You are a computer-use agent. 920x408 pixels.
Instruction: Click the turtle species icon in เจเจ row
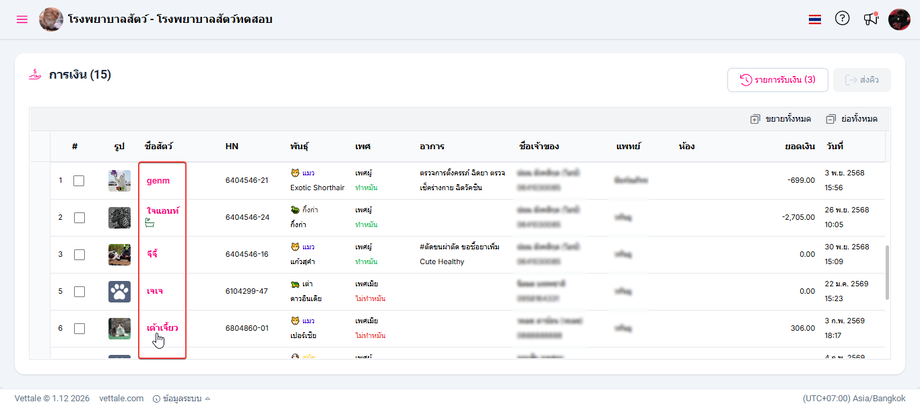[295, 284]
